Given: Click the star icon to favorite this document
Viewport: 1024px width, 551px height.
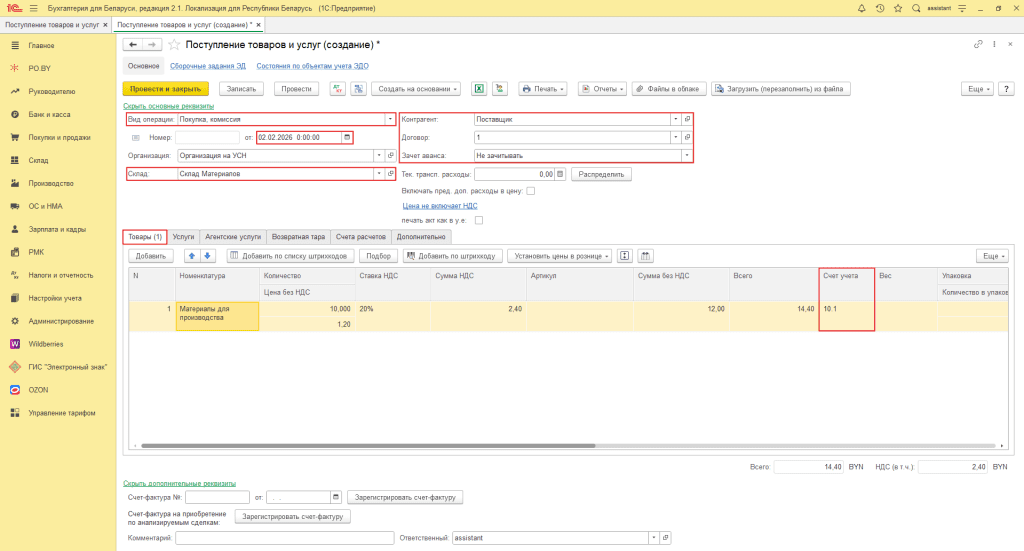Looking at the screenshot, I should click(x=174, y=45).
